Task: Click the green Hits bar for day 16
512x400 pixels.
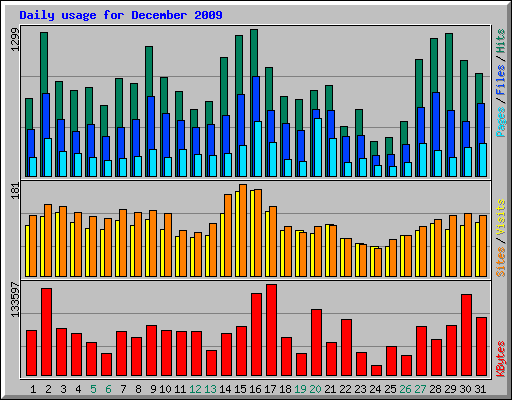Action: 254,53
